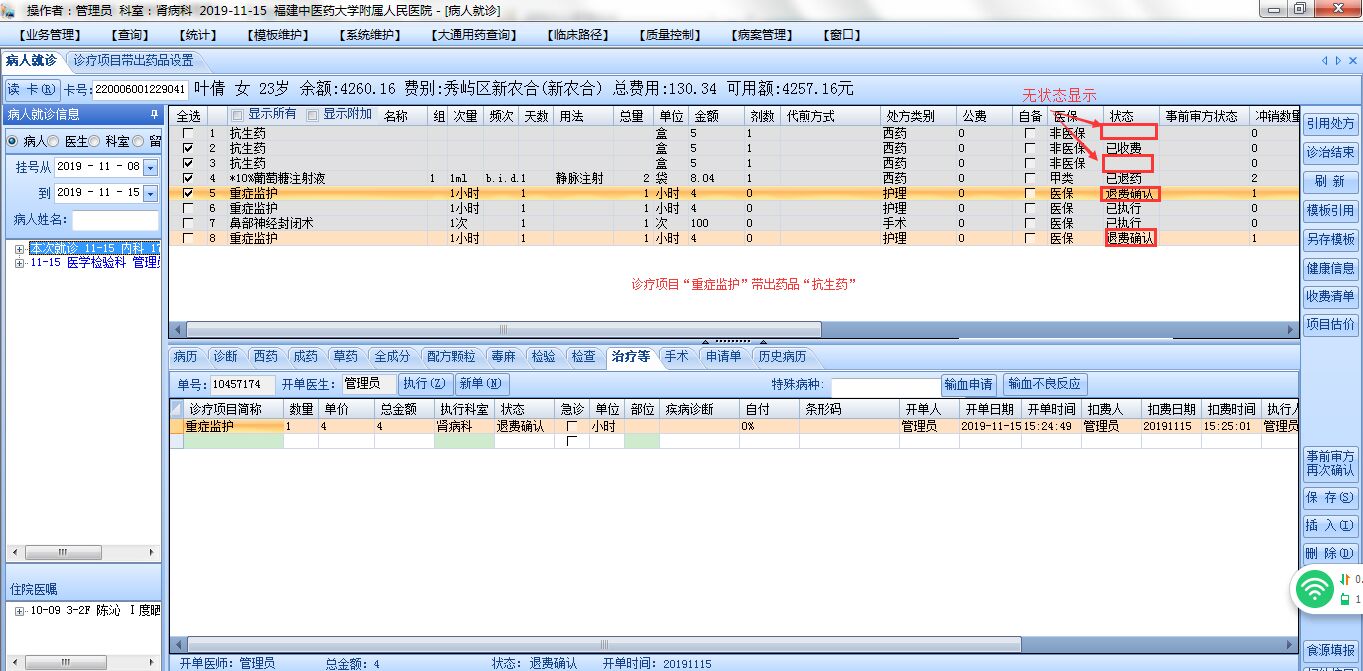Expand the 本次就诊 11-15 tree node
Screen dimensions: 1363x671
pyautogui.click(x=20, y=248)
